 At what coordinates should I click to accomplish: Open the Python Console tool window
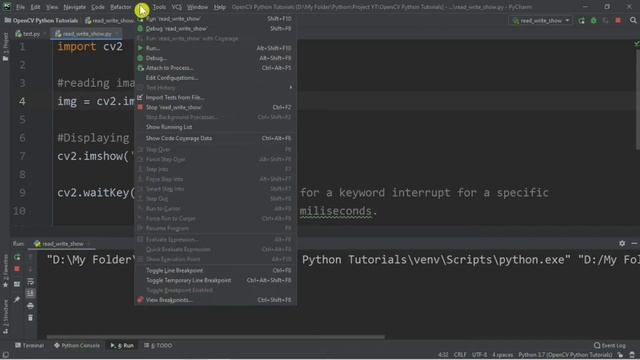tap(77, 345)
